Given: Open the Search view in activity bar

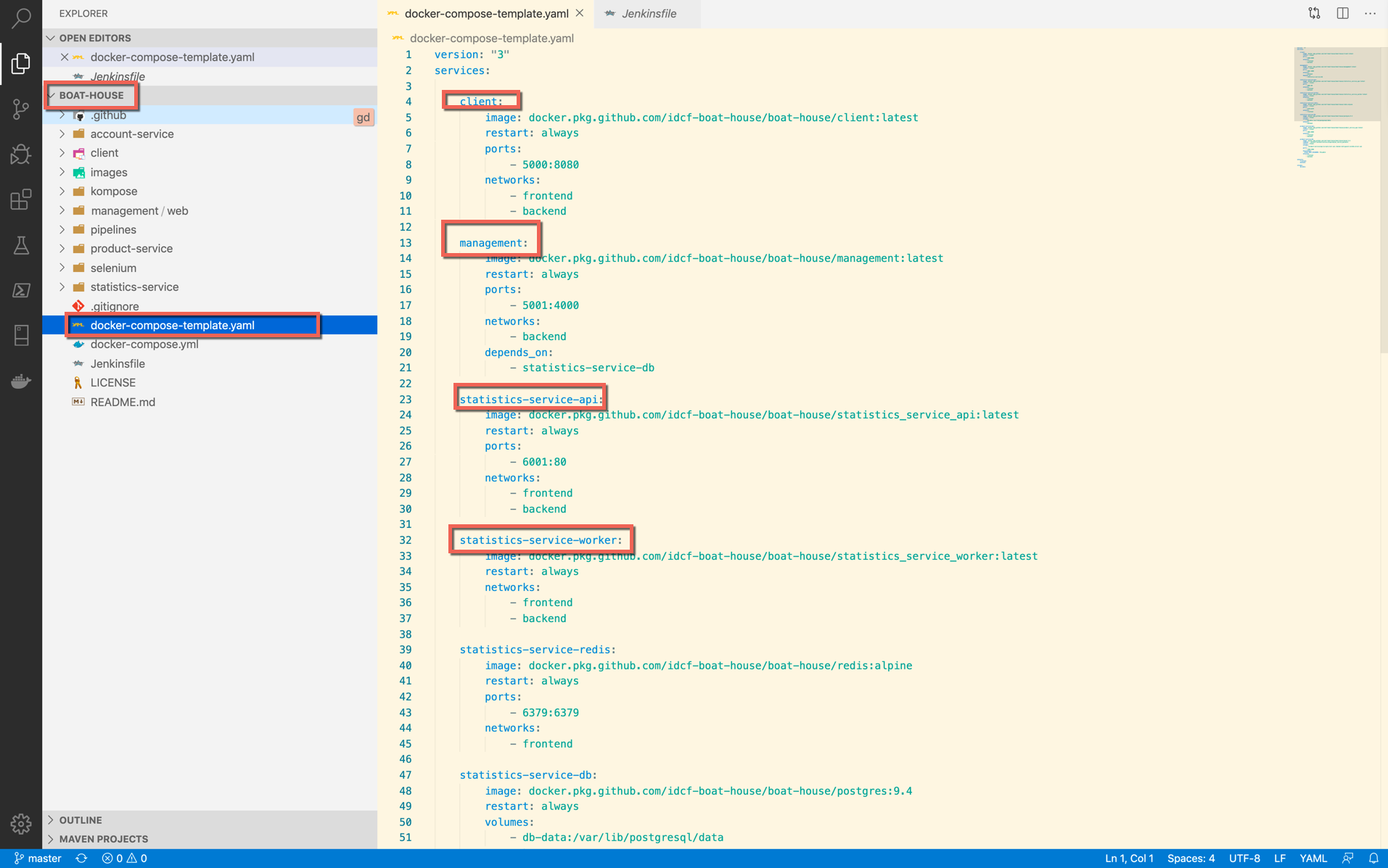Looking at the screenshot, I should [21, 17].
